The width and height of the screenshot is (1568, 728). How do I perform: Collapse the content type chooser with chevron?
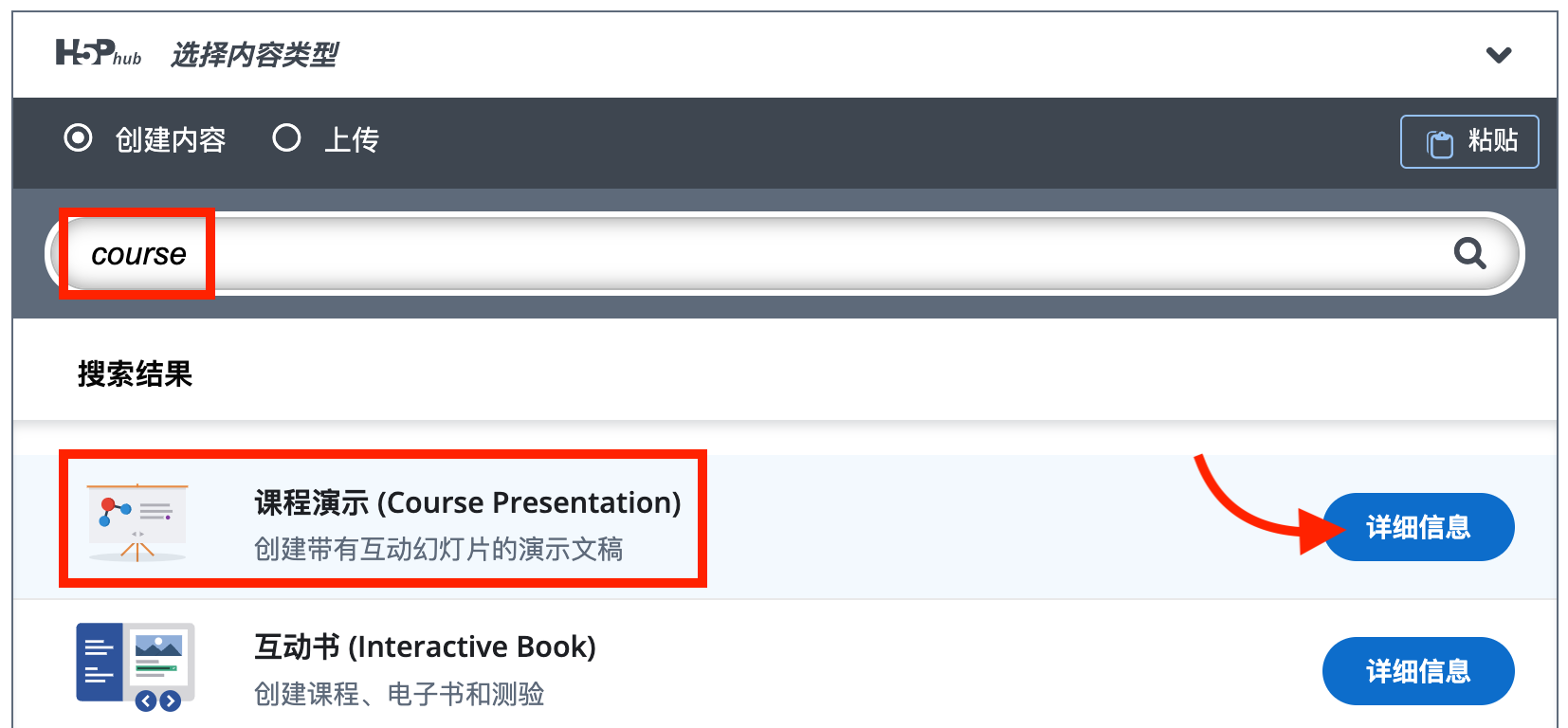(x=1498, y=55)
